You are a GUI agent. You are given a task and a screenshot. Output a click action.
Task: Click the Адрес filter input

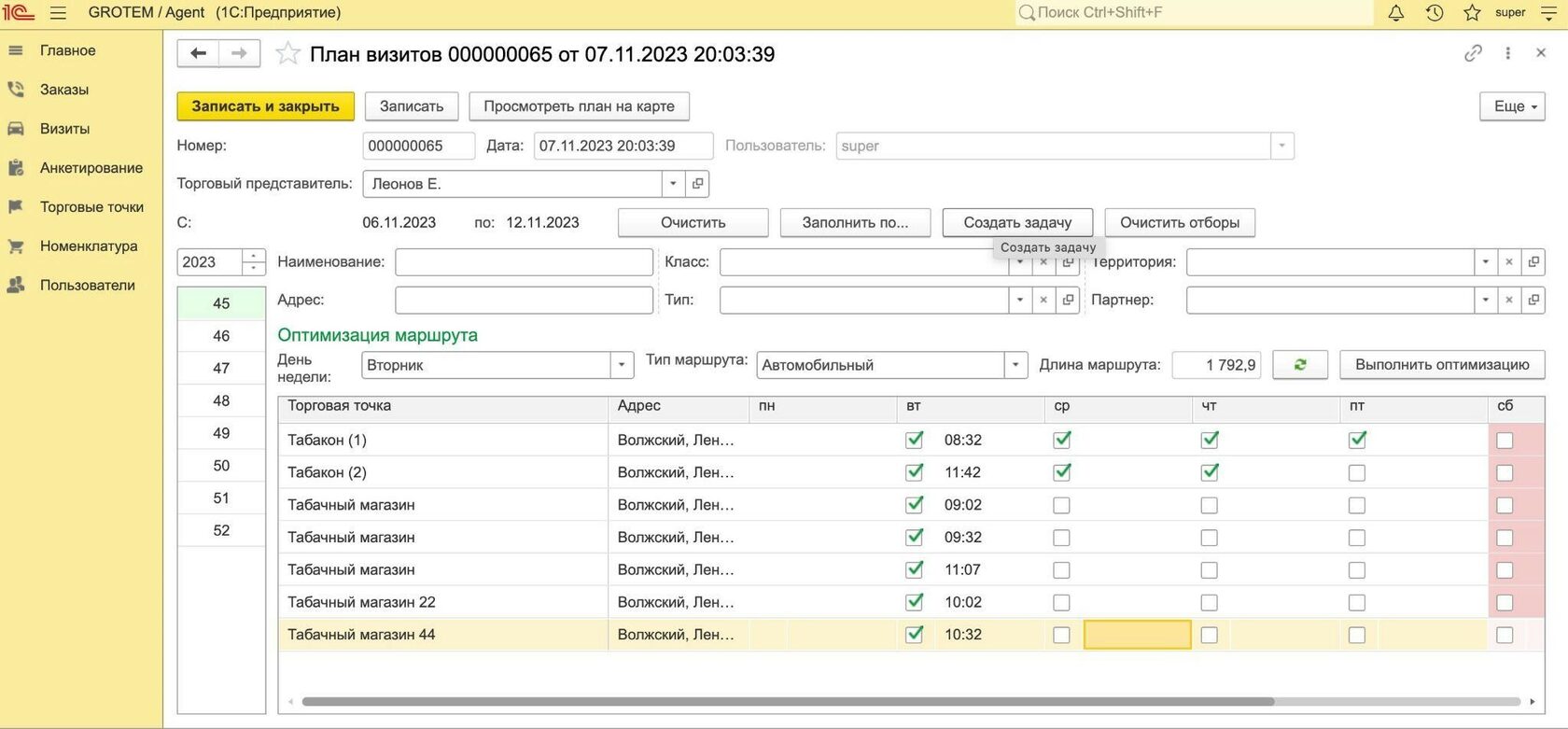pyautogui.click(x=524, y=300)
